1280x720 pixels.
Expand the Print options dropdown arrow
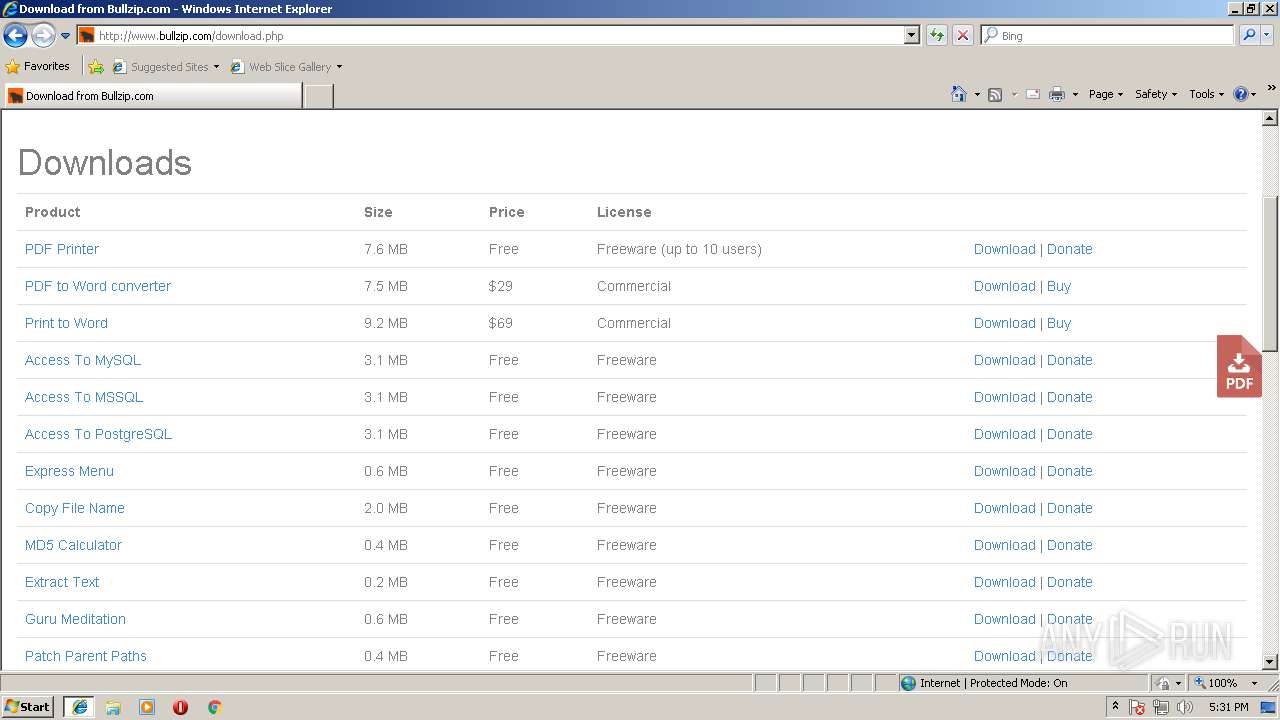click(x=1075, y=94)
